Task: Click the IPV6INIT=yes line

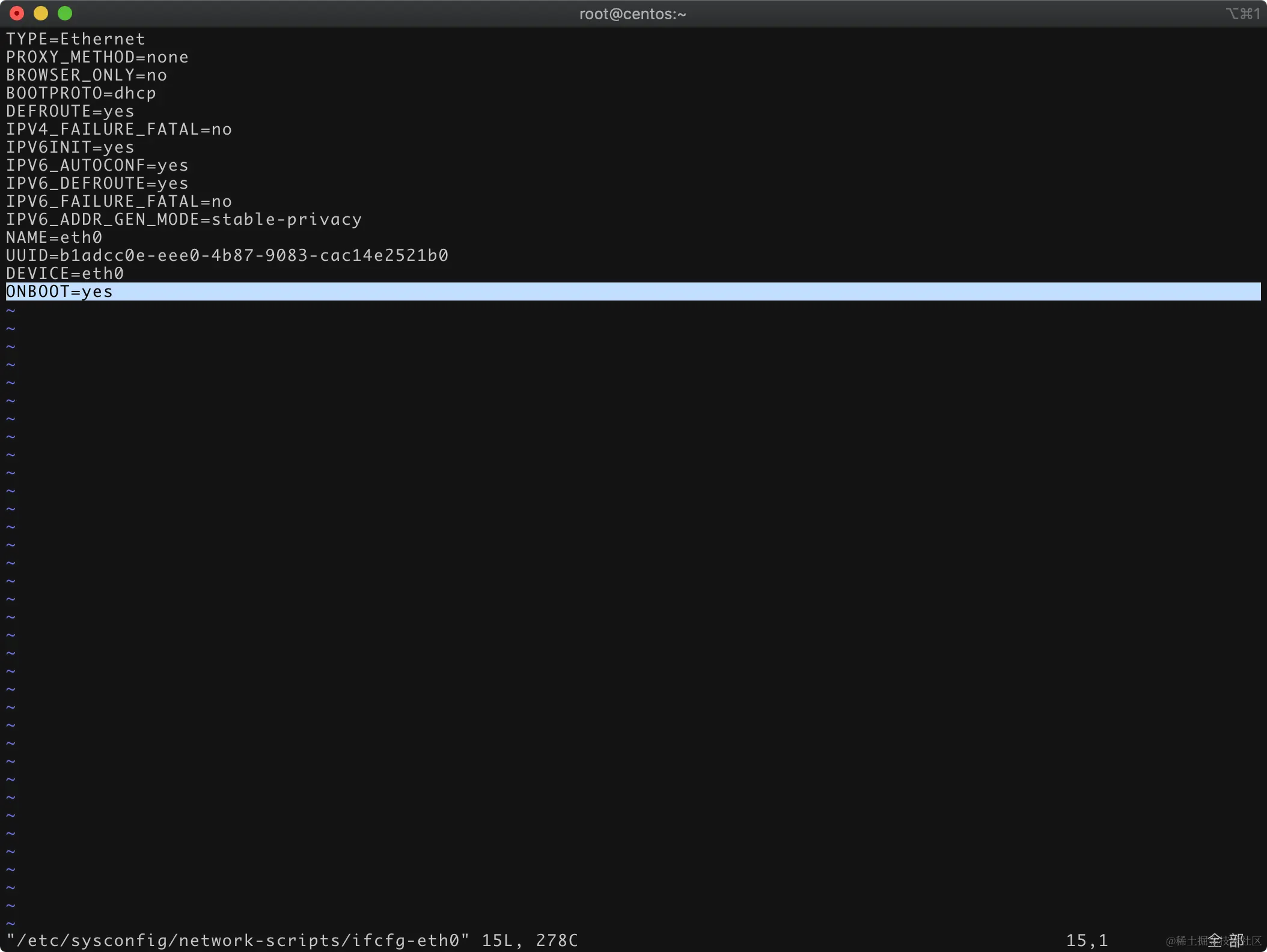Action: click(x=70, y=148)
